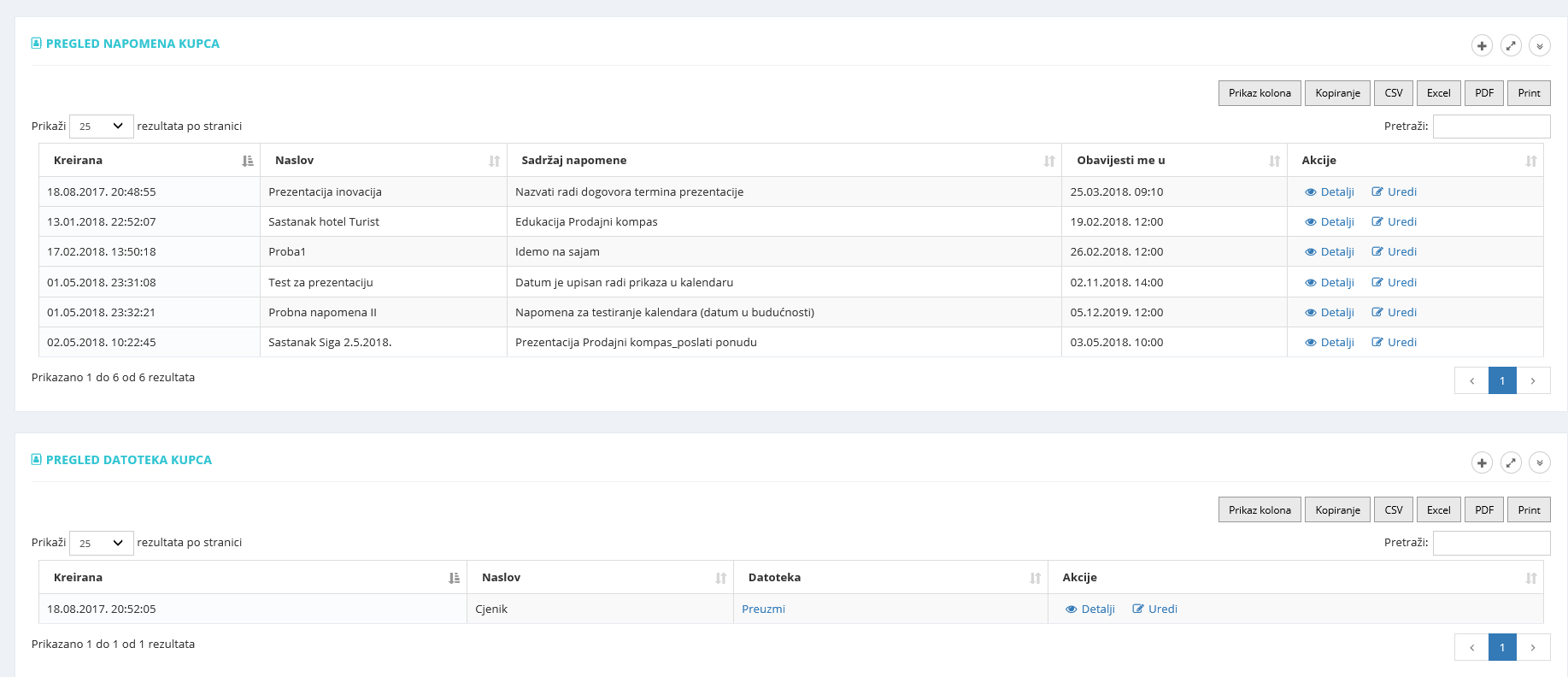Click Kopiranje button in files table
1568x677 pixels.
pos(1337,510)
